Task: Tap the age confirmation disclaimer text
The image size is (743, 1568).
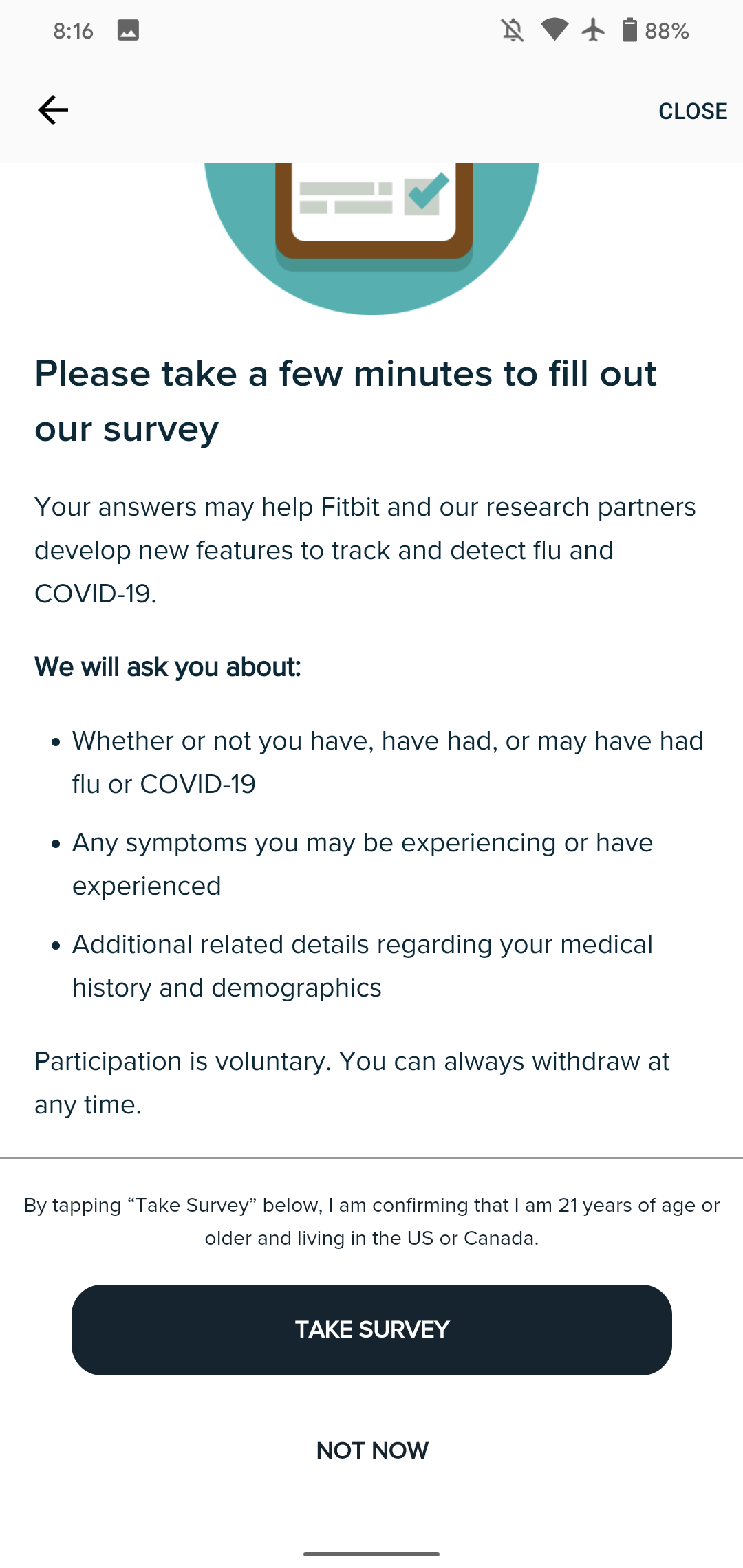Action: (371, 1221)
